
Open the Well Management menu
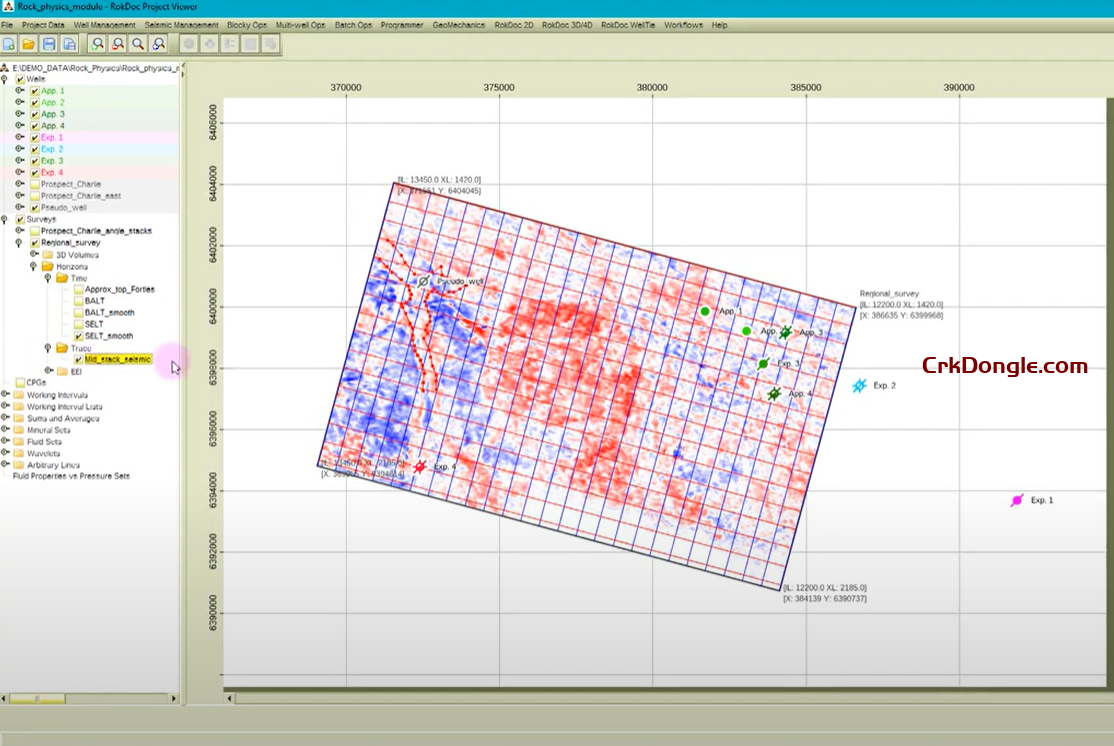104,25
